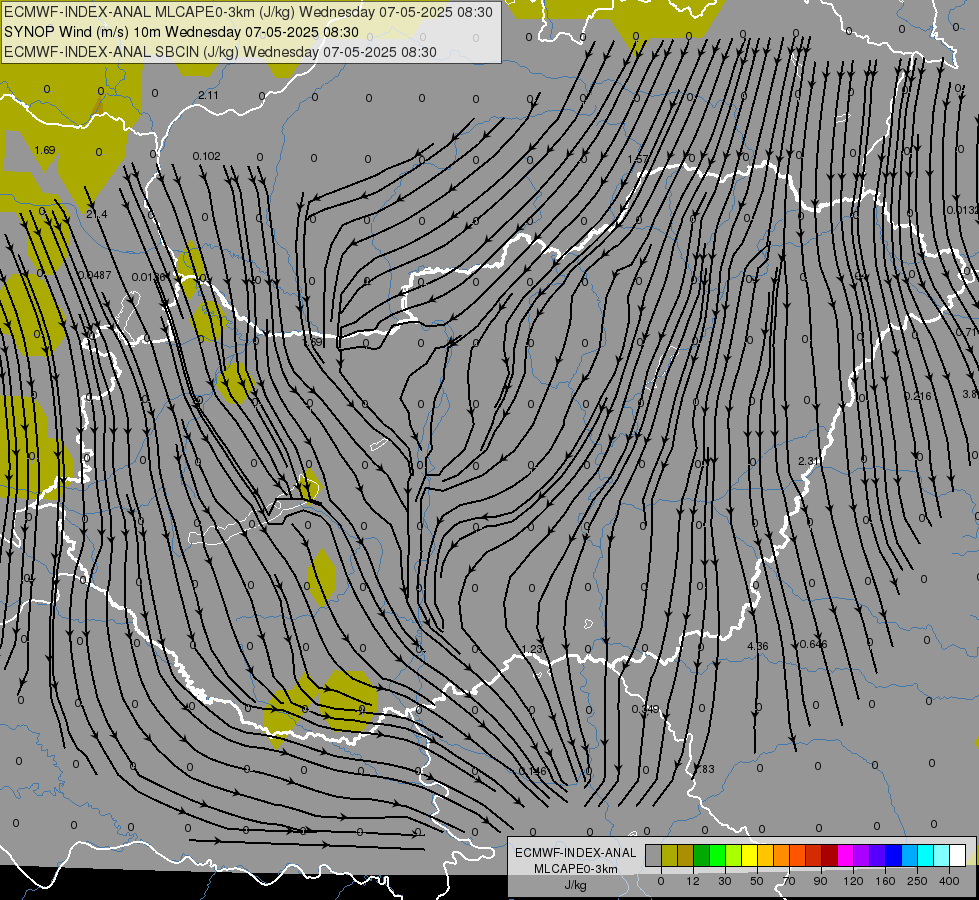Click the J/kg unit label in legend
Viewport: 979px width, 900px height.
coord(575,885)
